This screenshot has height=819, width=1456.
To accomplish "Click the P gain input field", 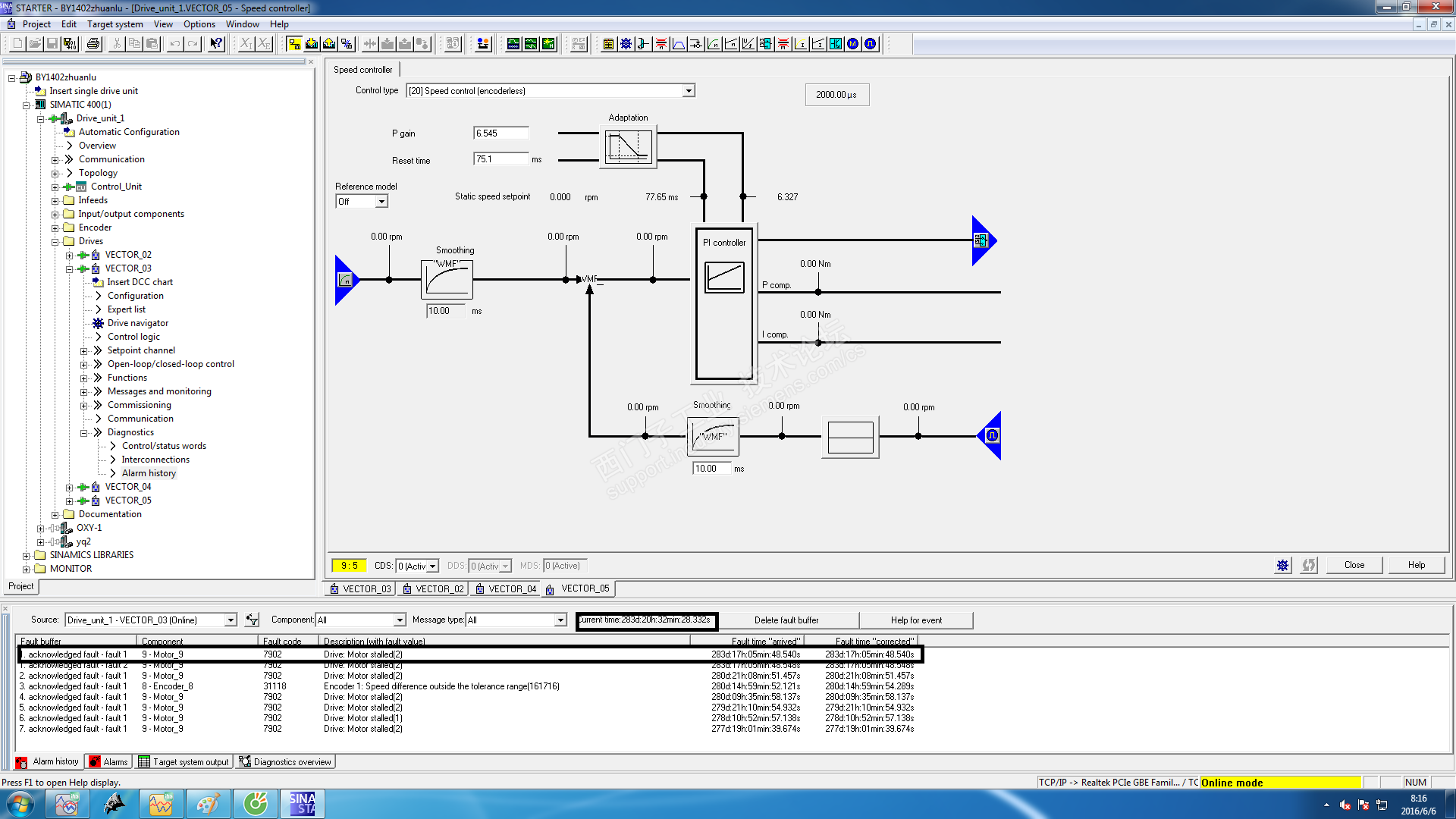I will [x=500, y=133].
